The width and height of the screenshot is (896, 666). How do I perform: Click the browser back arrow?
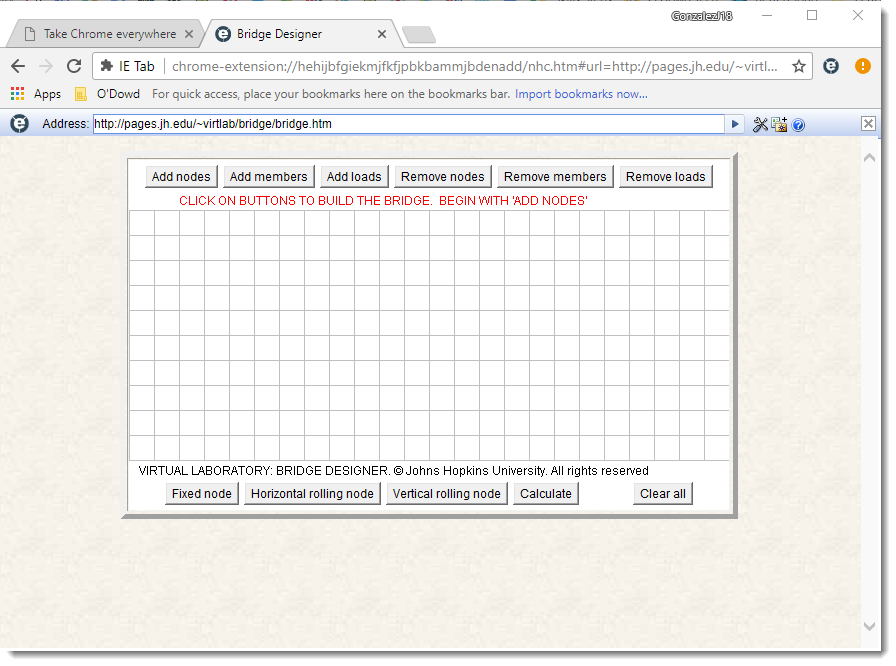pyautogui.click(x=18, y=66)
